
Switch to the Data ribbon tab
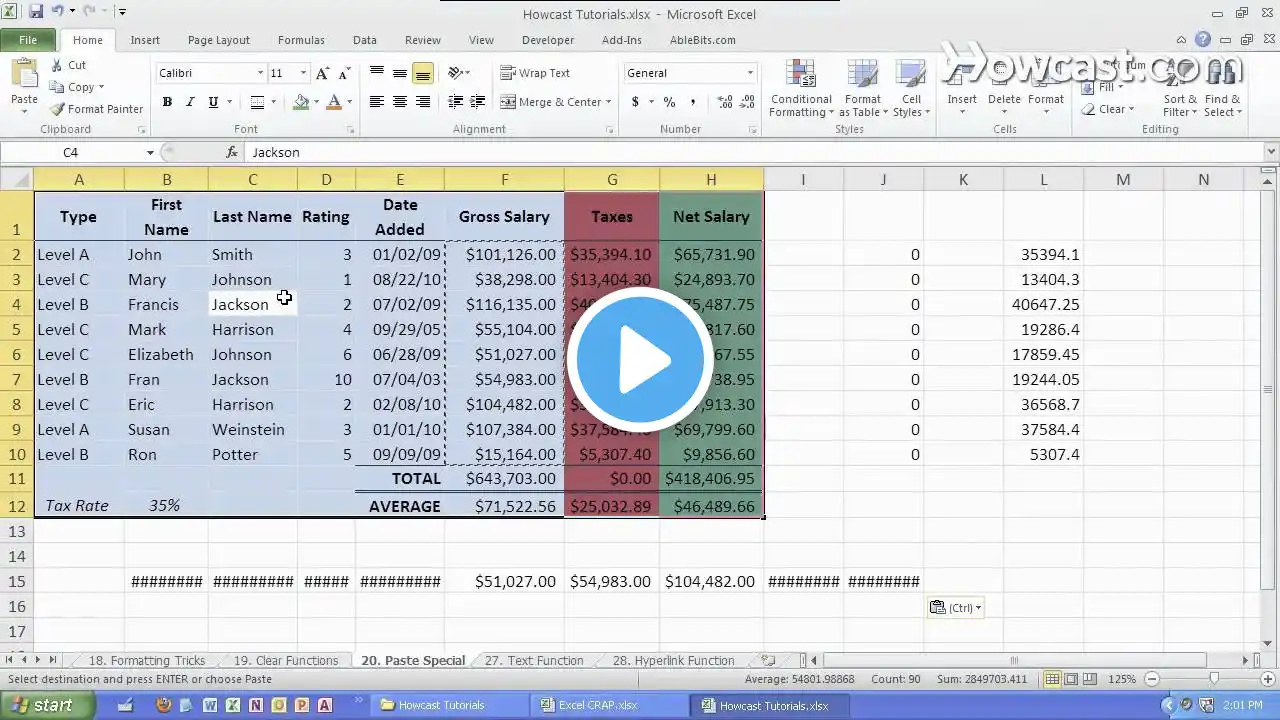coord(365,40)
